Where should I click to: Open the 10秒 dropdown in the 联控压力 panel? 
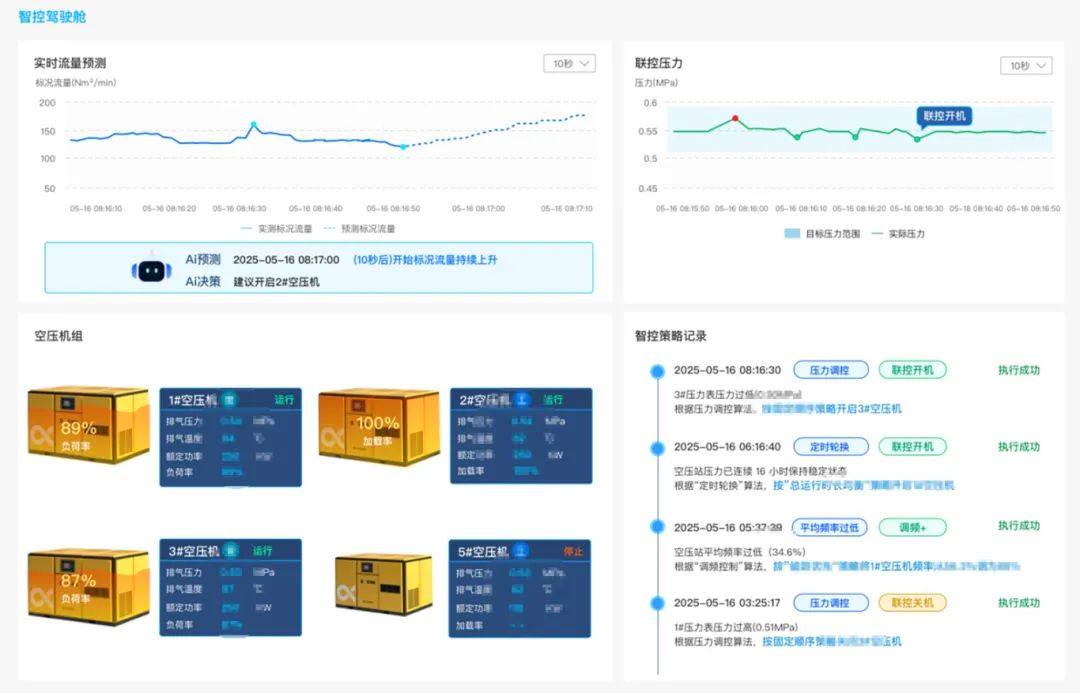[x=1024, y=63]
